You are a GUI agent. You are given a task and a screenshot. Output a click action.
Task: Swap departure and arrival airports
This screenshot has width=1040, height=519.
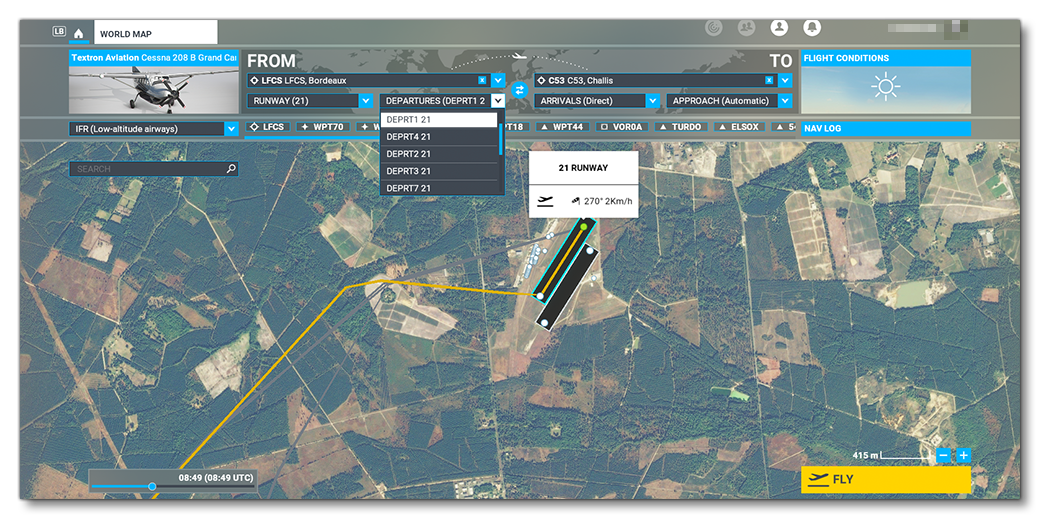pyautogui.click(x=519, y=90)
